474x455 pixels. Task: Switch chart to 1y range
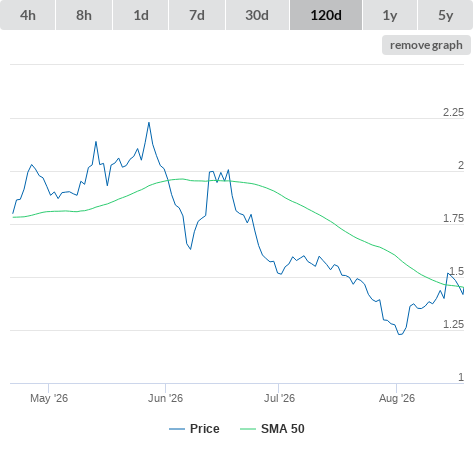pos(390,15)
